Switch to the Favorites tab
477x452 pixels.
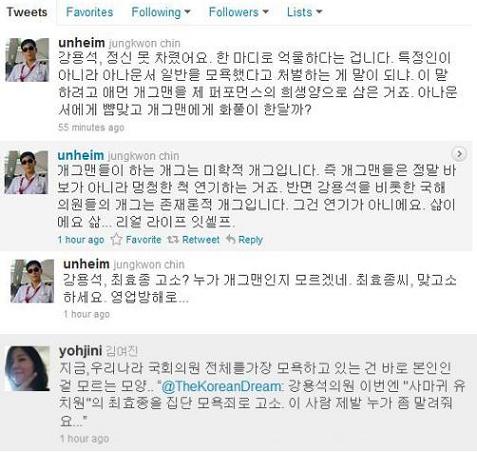[90, 12]
